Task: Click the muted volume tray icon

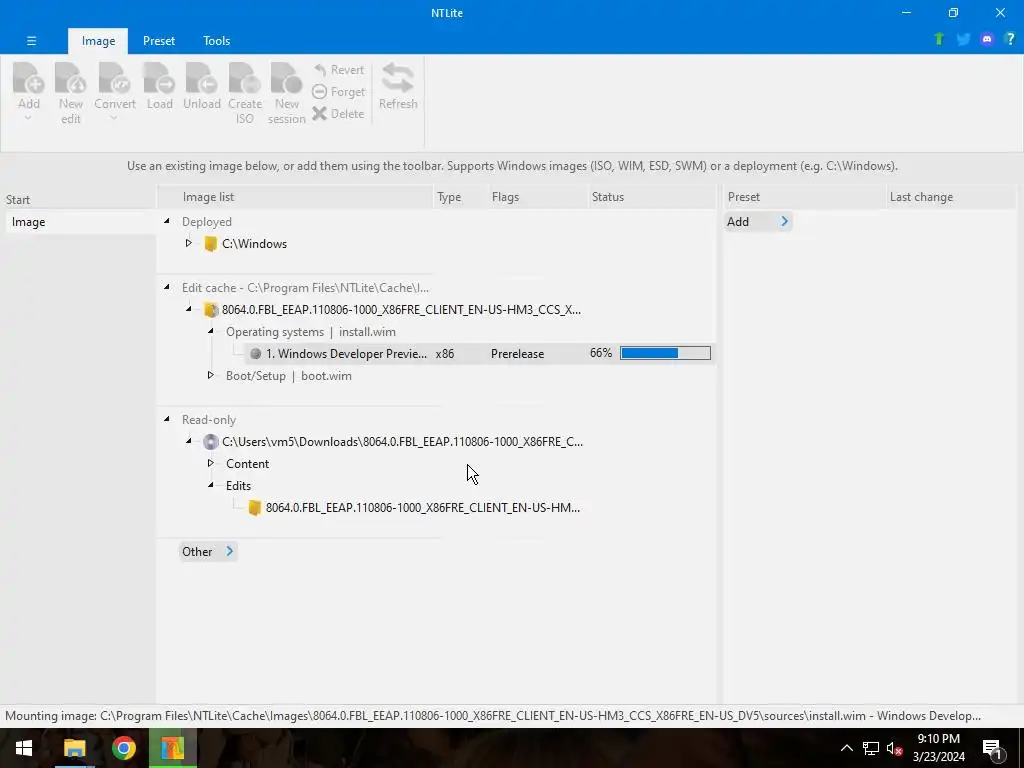Action: 894,748
